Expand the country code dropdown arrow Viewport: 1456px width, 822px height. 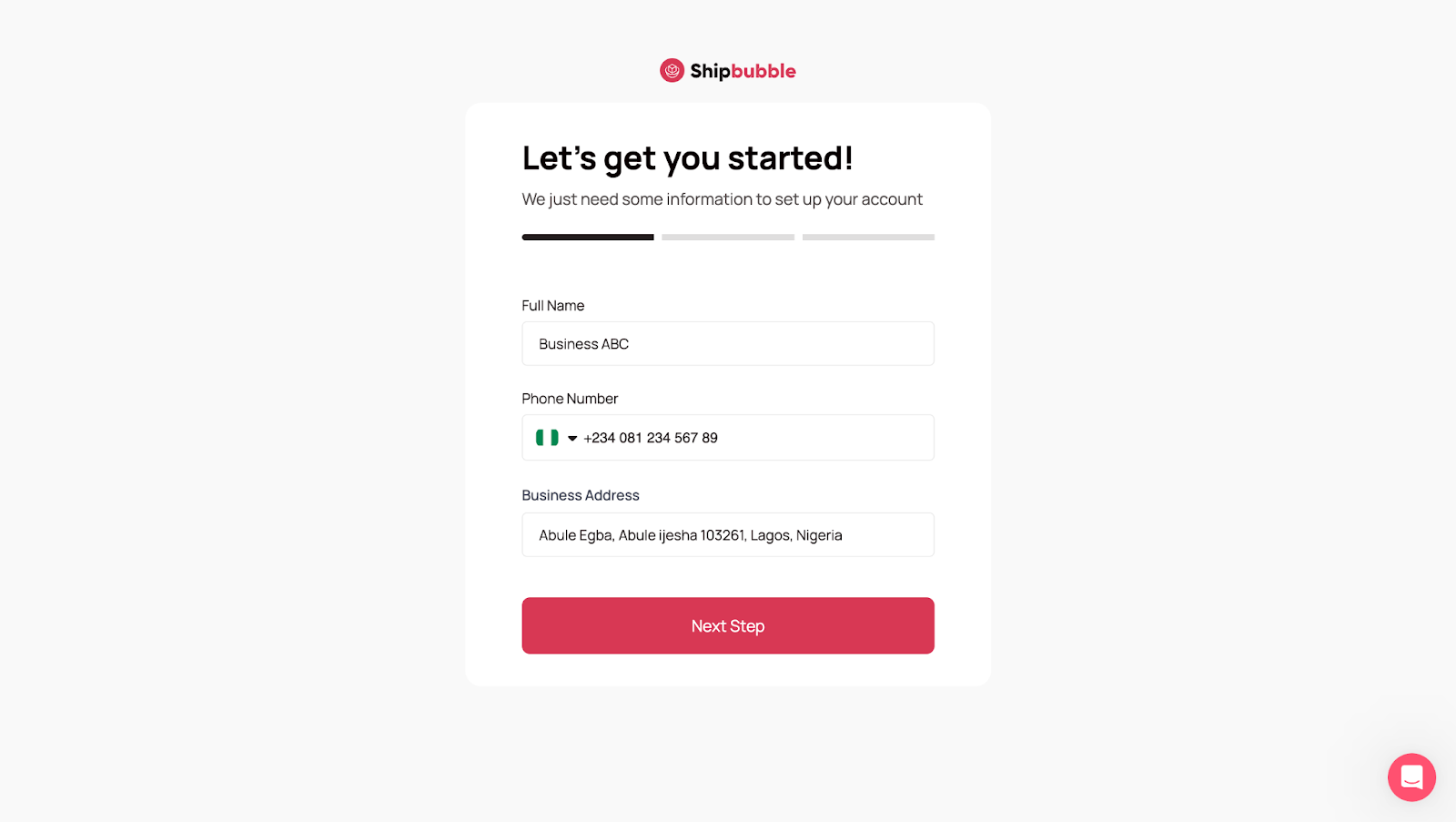(x=572, y=439)
